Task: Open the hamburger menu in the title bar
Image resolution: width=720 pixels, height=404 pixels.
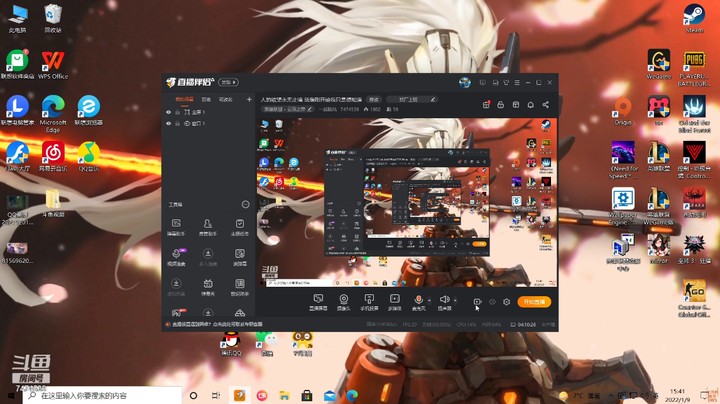Action: pos(517,83)
